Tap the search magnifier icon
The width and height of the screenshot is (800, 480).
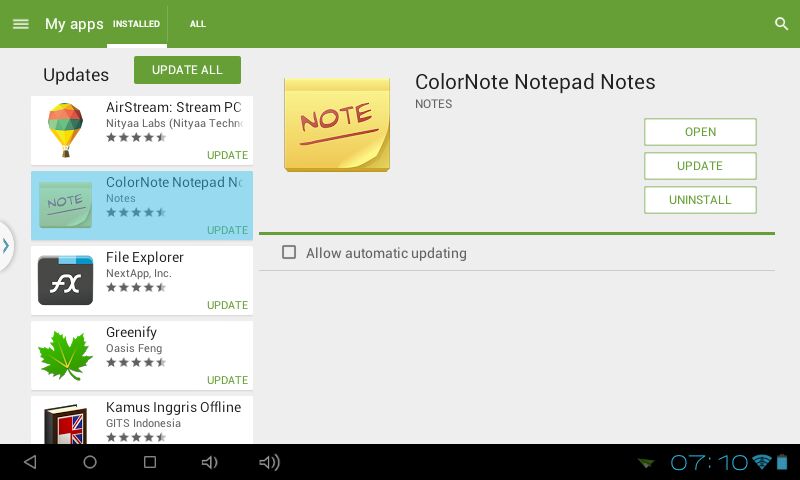tap(781, 23)
